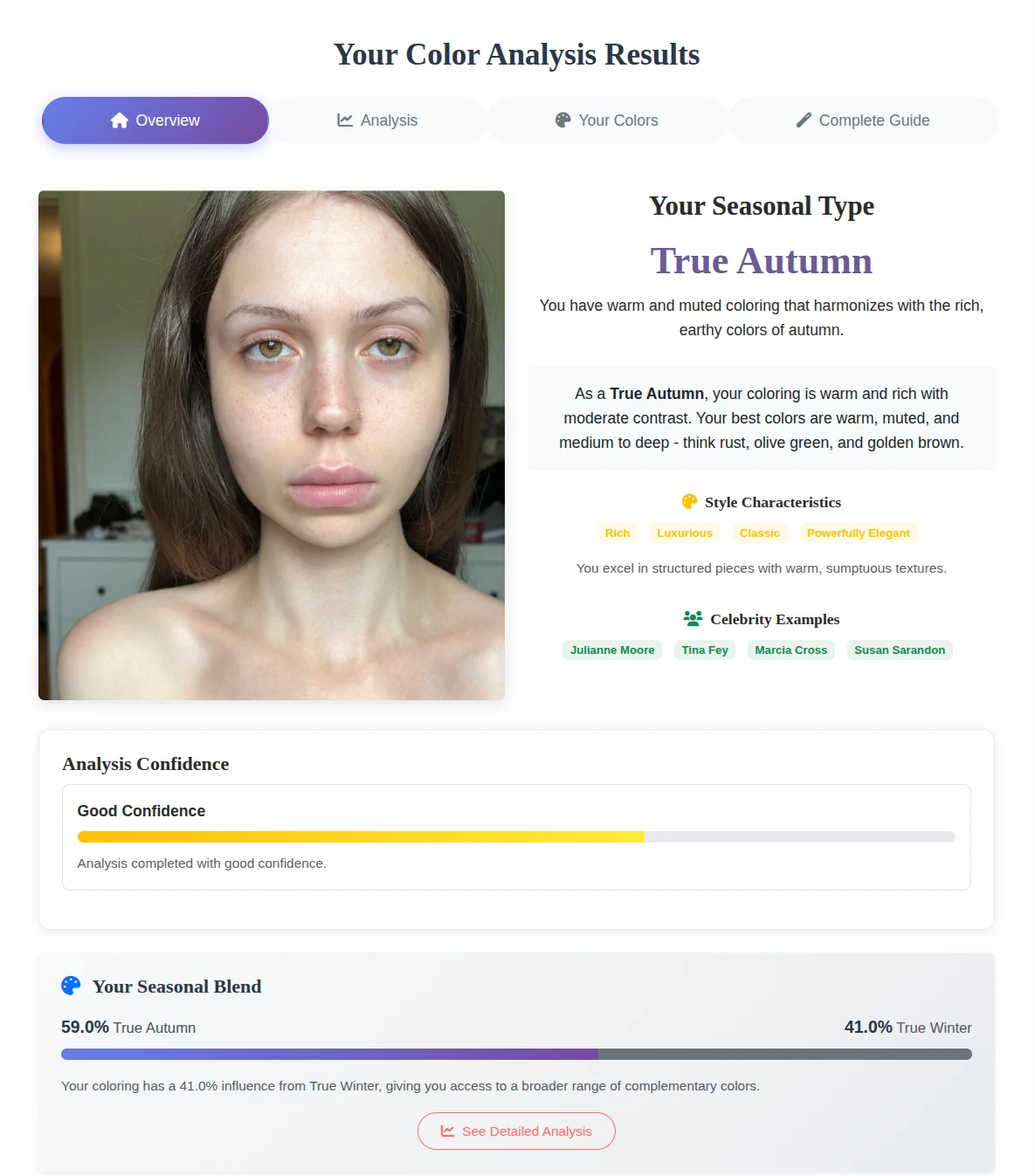1035x1176 pixels.
Task: Click the pencil icon on Complete Guide tab
Action: (x=803, y=120)
